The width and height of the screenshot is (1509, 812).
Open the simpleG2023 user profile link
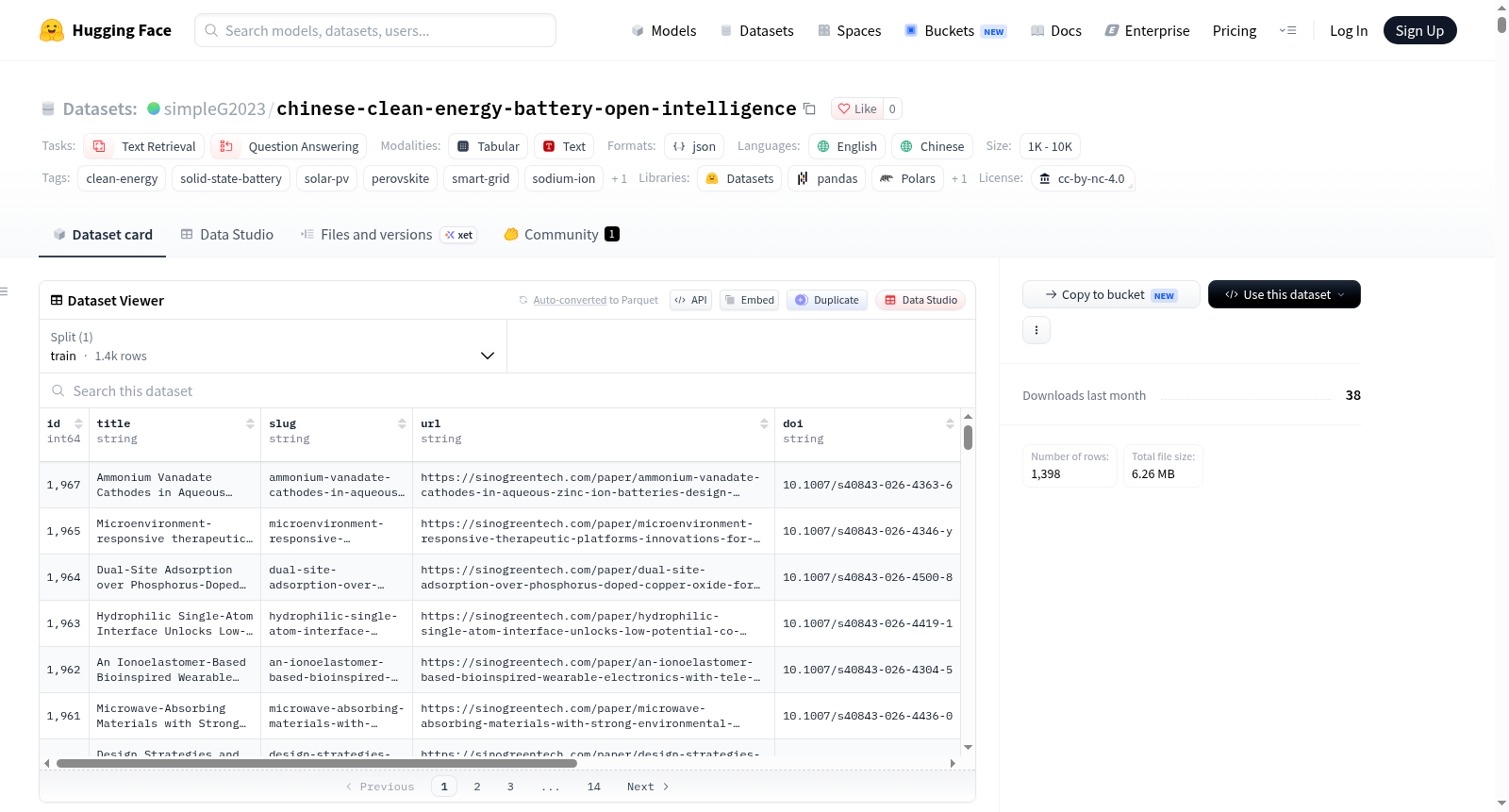tap(215, 108)
